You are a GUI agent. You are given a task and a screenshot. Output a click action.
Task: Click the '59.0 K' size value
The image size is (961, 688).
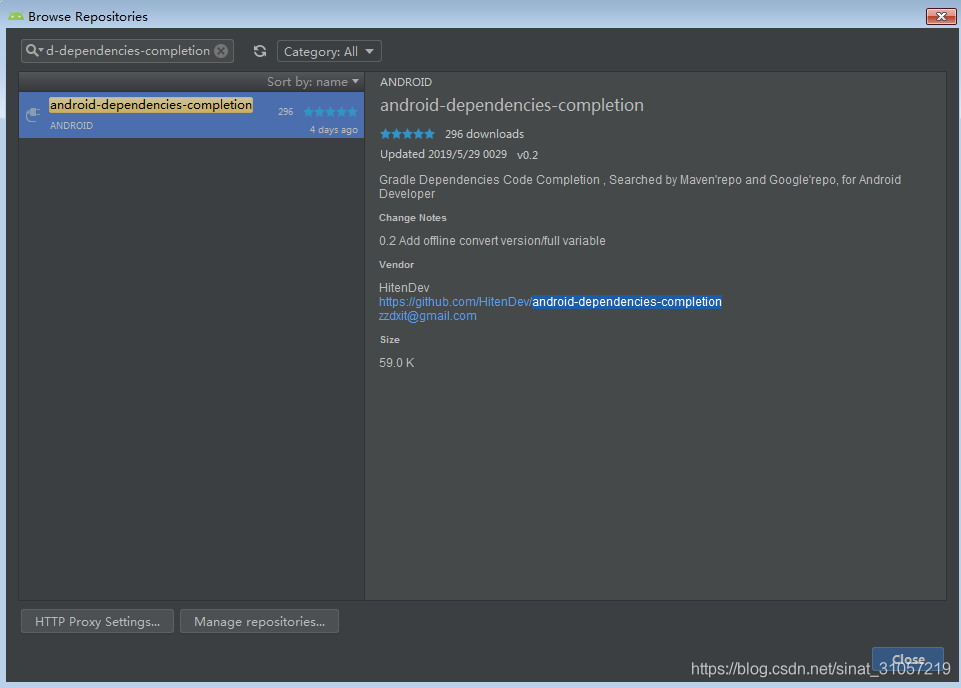click(397, 363)
